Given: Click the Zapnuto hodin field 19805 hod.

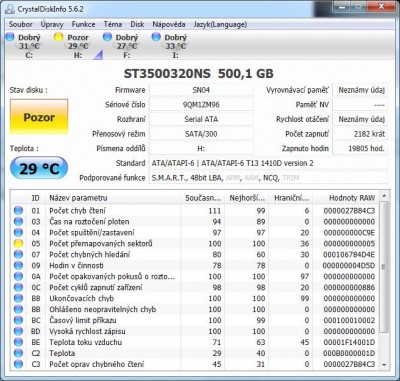Looking at the screenshot, I should [x=360, y=149].
